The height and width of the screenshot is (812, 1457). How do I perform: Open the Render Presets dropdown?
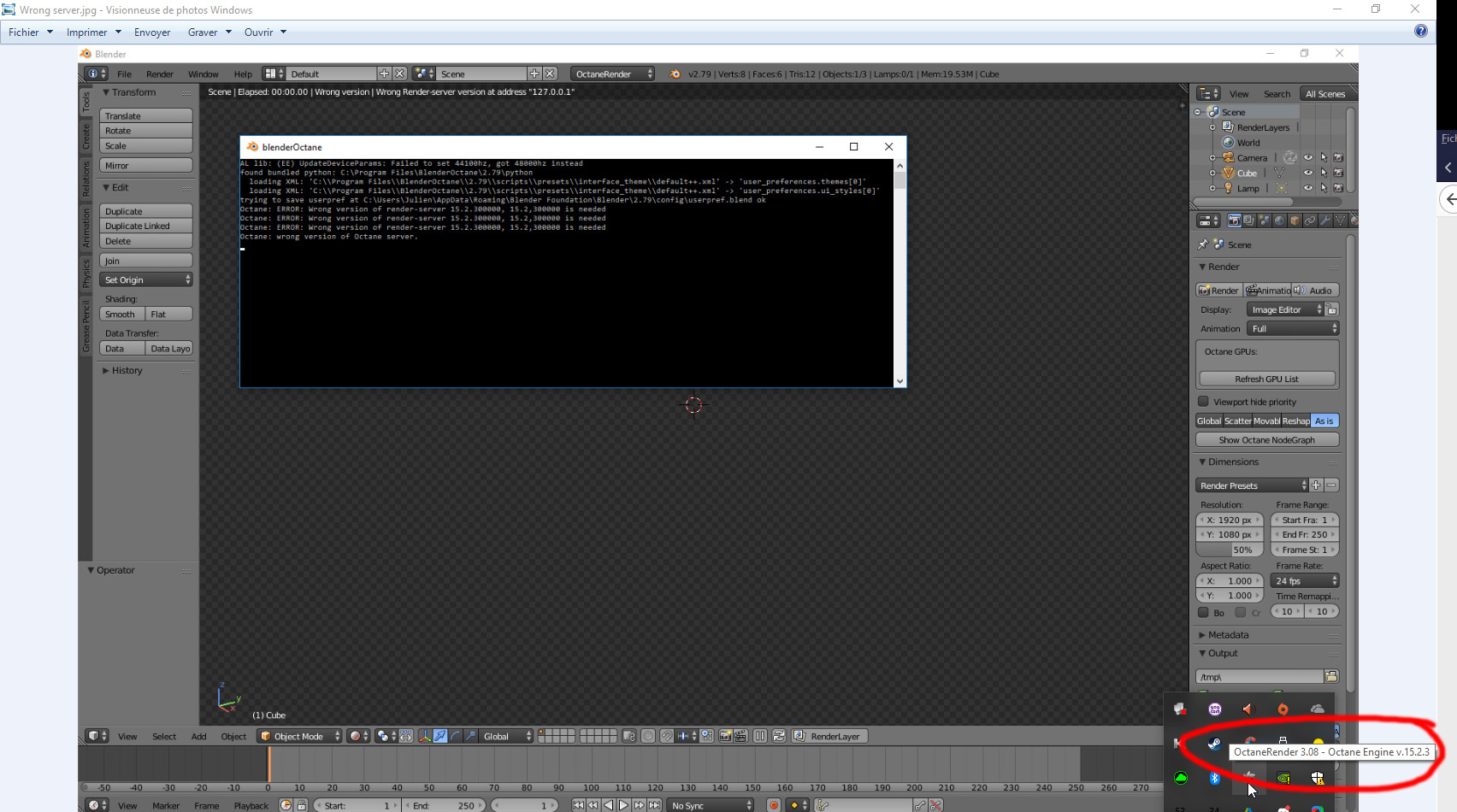point(1252,485)
